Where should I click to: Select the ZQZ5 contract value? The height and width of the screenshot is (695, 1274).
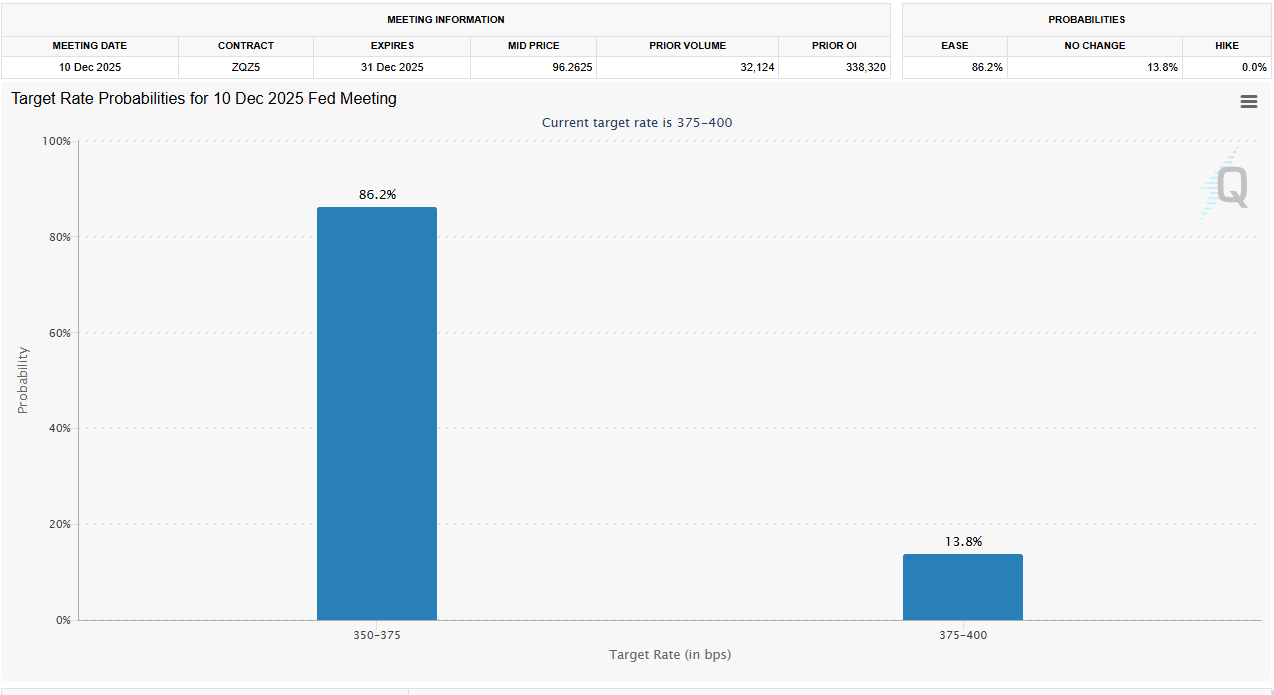pyautogui.click(x=245, y=67)
